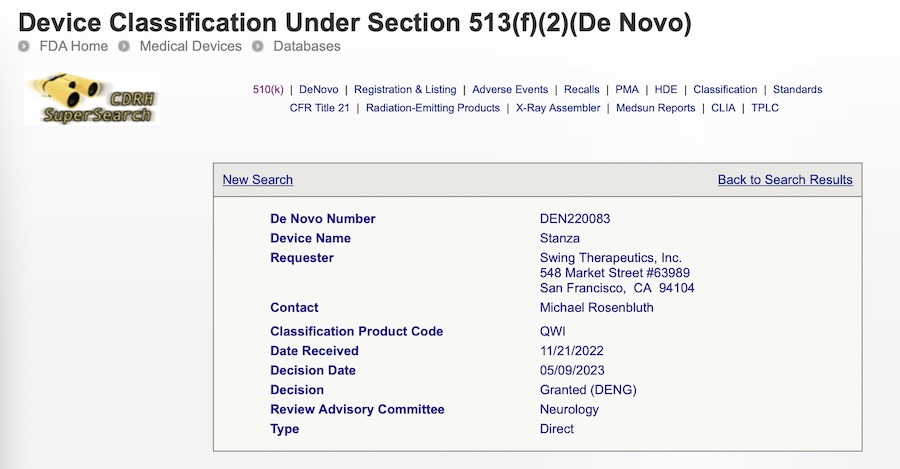The height and width of the screenshot is (469, 900).
Task: Go to the Standards database
Action: pos(797,89)
